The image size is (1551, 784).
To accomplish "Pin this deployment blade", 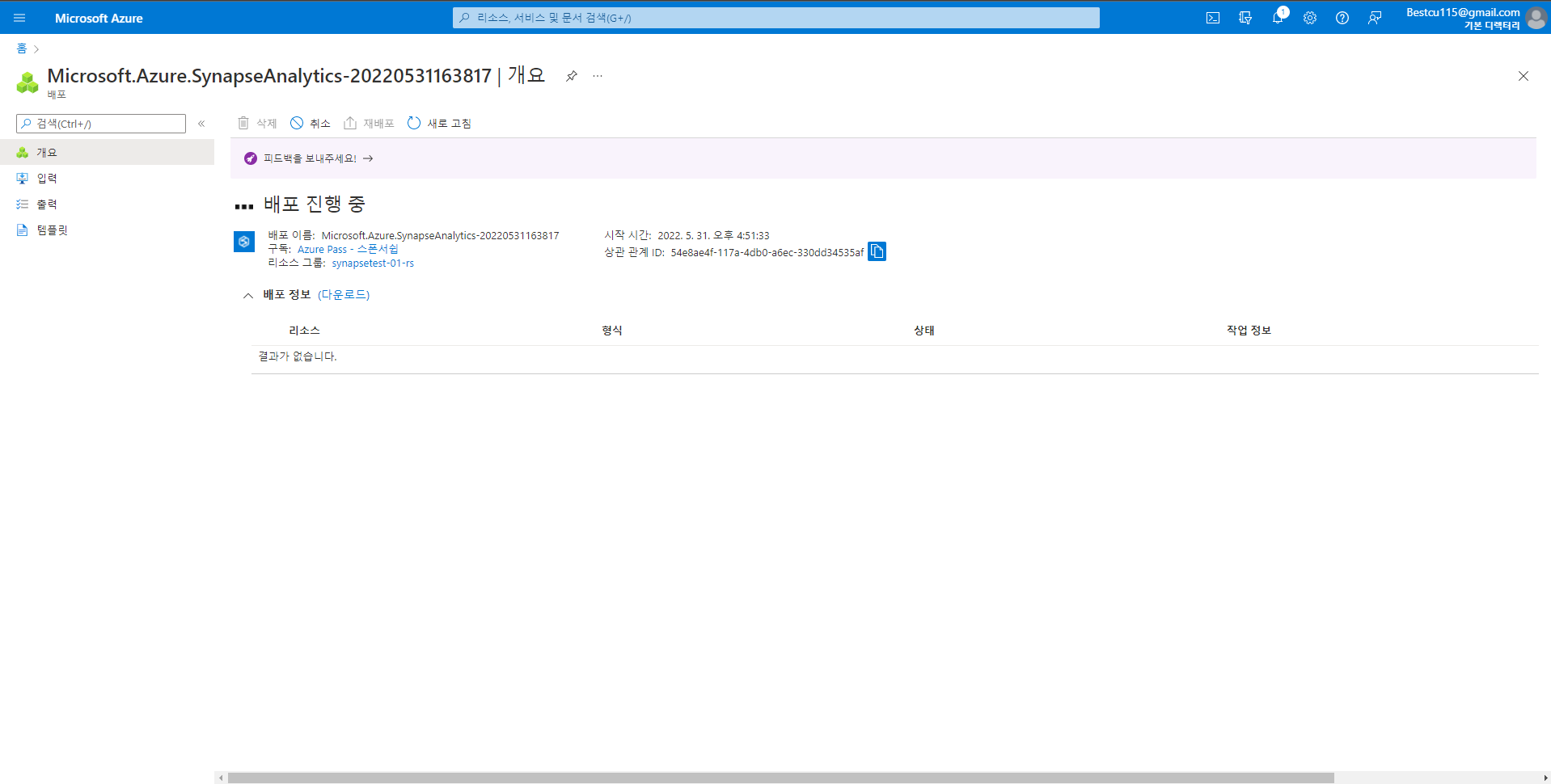I will click(572, 76).
